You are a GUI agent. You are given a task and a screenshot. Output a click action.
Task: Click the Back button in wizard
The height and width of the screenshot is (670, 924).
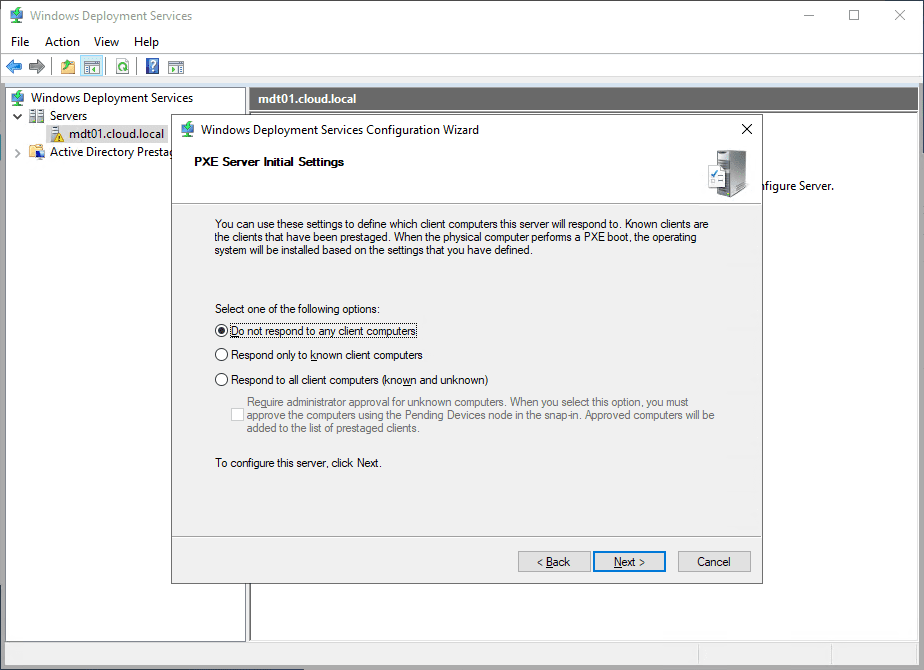pos(554,562)
